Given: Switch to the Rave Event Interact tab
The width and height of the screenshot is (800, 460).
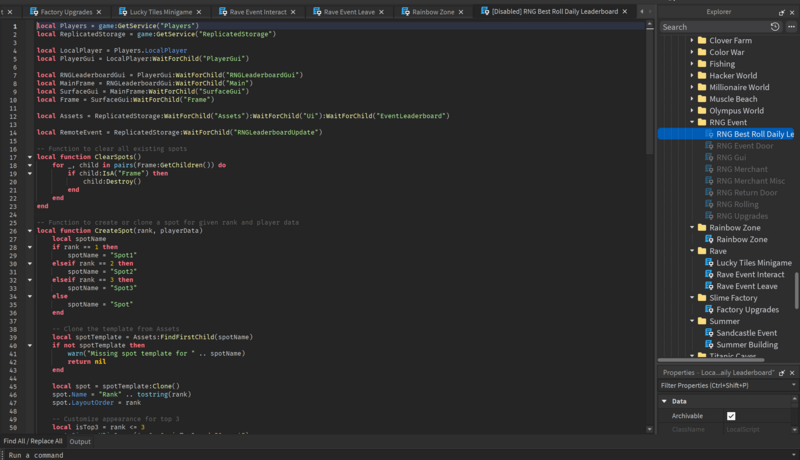Looking at the screenshot, I should click(255, 11).
